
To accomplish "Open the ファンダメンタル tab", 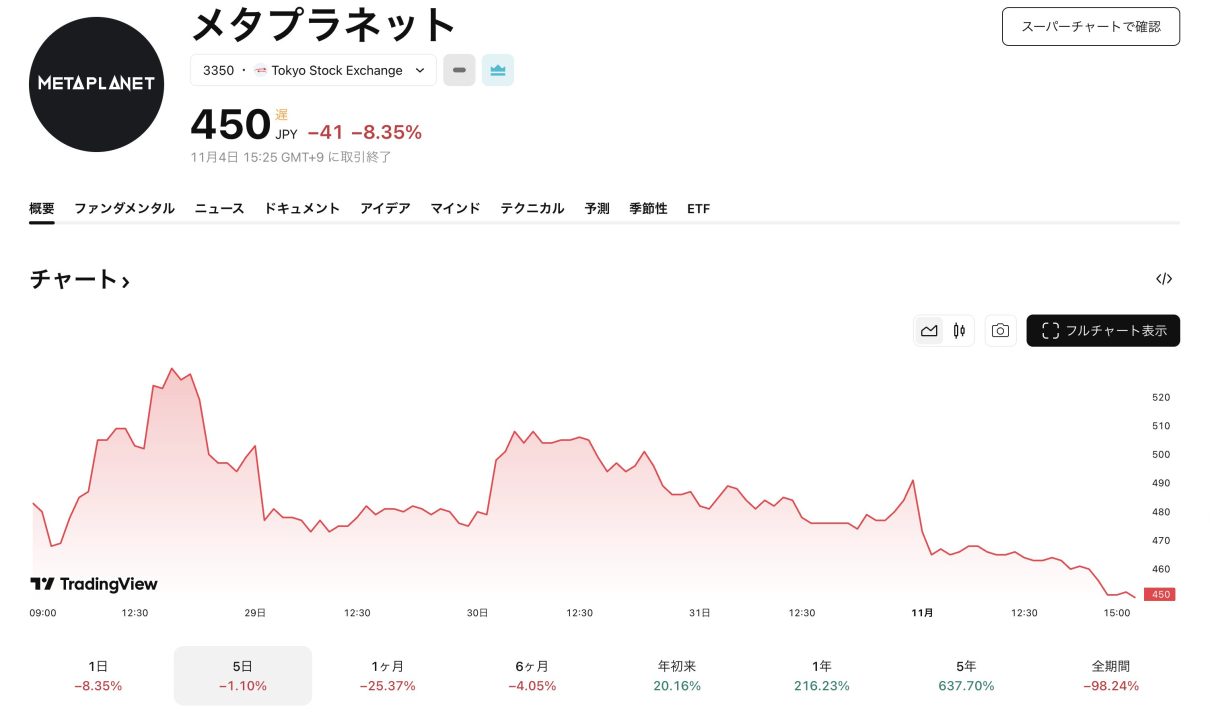I will point(124,208).
